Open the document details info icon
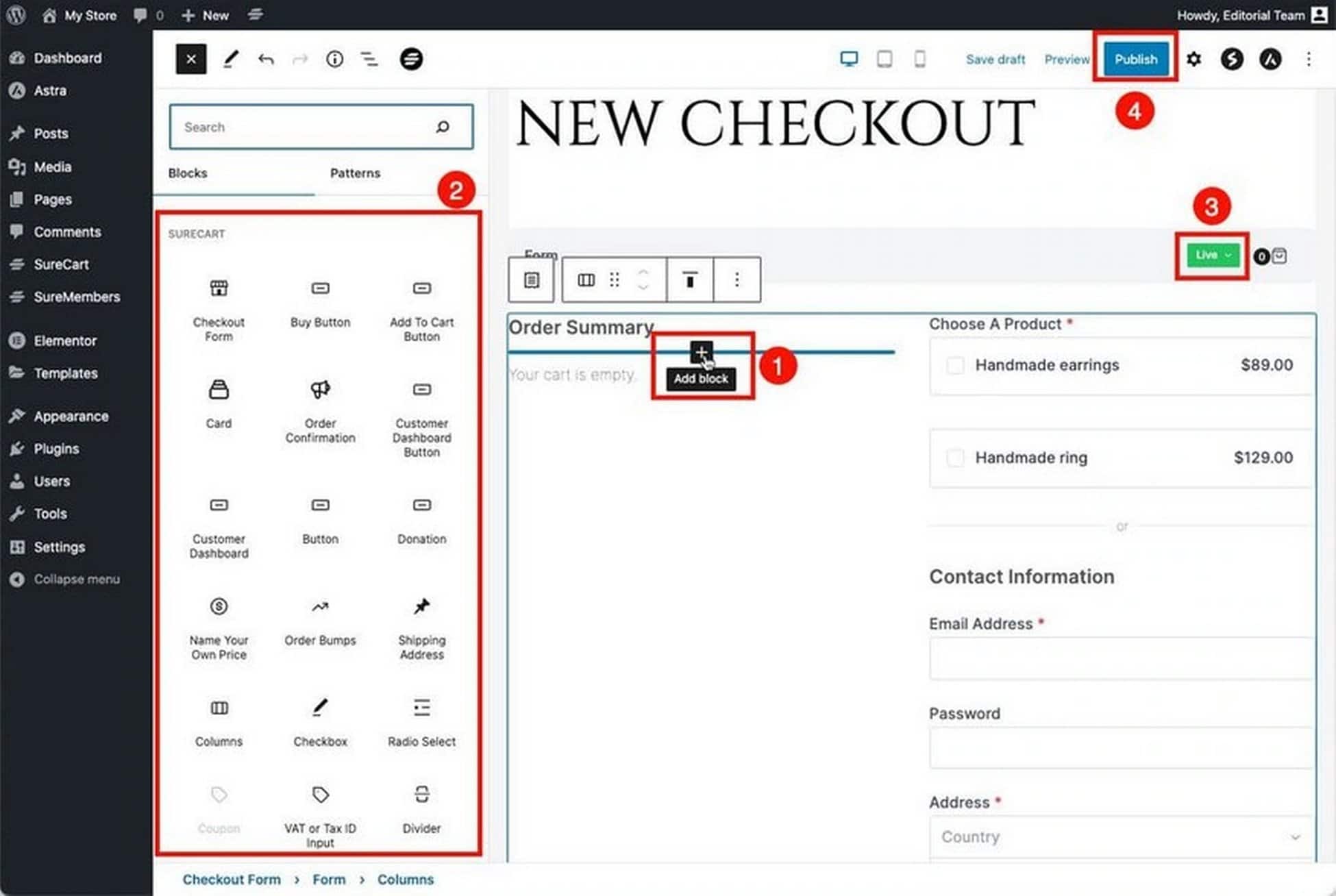Image resolution: width=1336 pixels, height=896 pixels. 334,60
